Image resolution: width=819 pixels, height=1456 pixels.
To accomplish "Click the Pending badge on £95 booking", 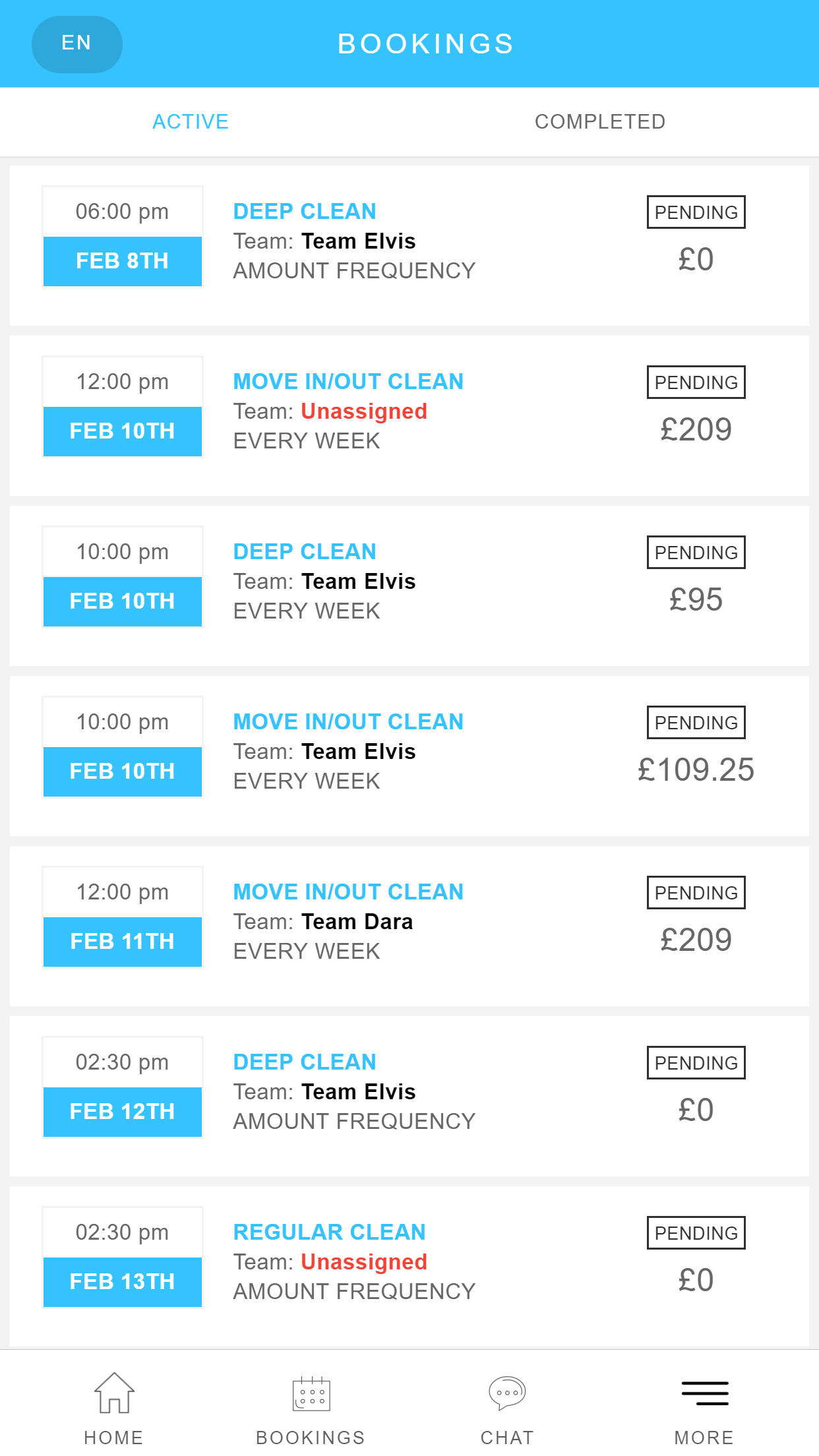I will (696, 553).
